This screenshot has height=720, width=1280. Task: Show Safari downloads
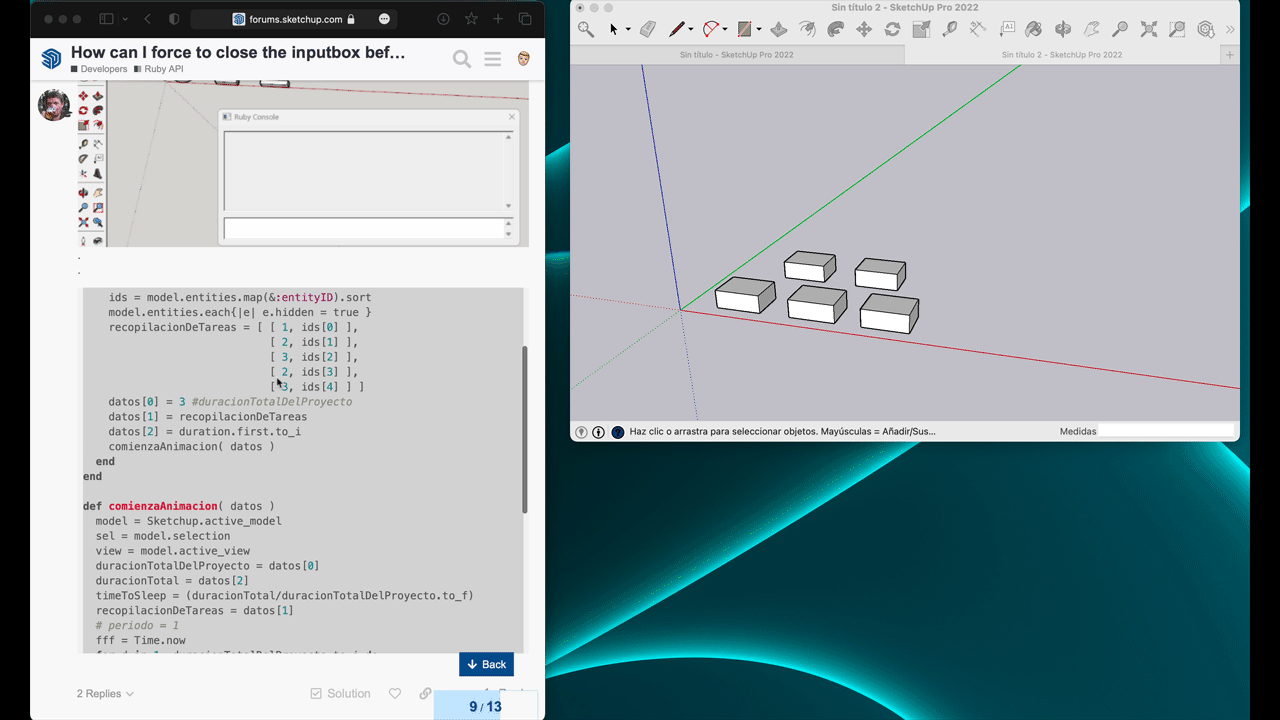tap(443, 19)
